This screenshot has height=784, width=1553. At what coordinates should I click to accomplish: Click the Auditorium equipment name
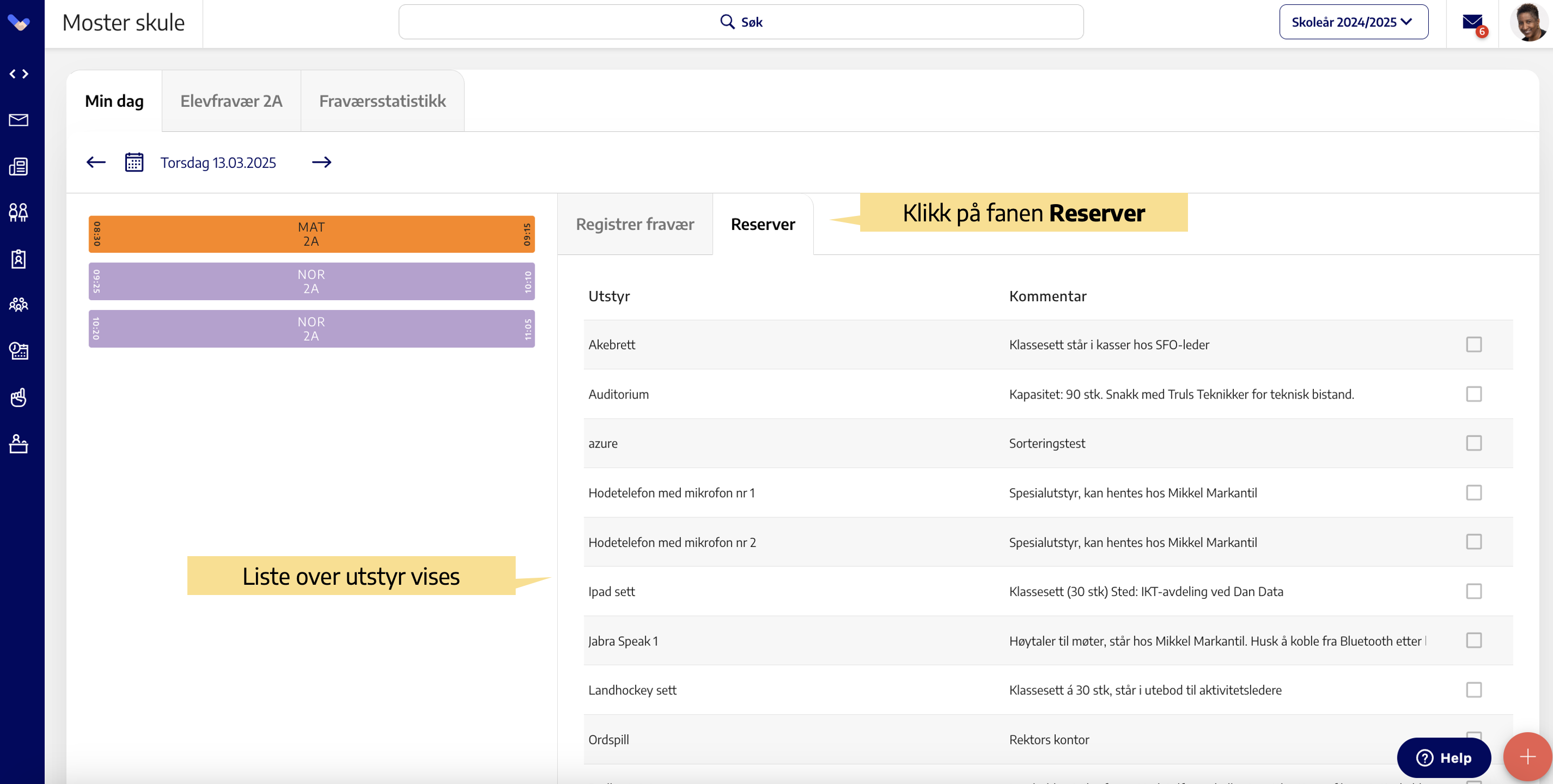click(618, 394)
